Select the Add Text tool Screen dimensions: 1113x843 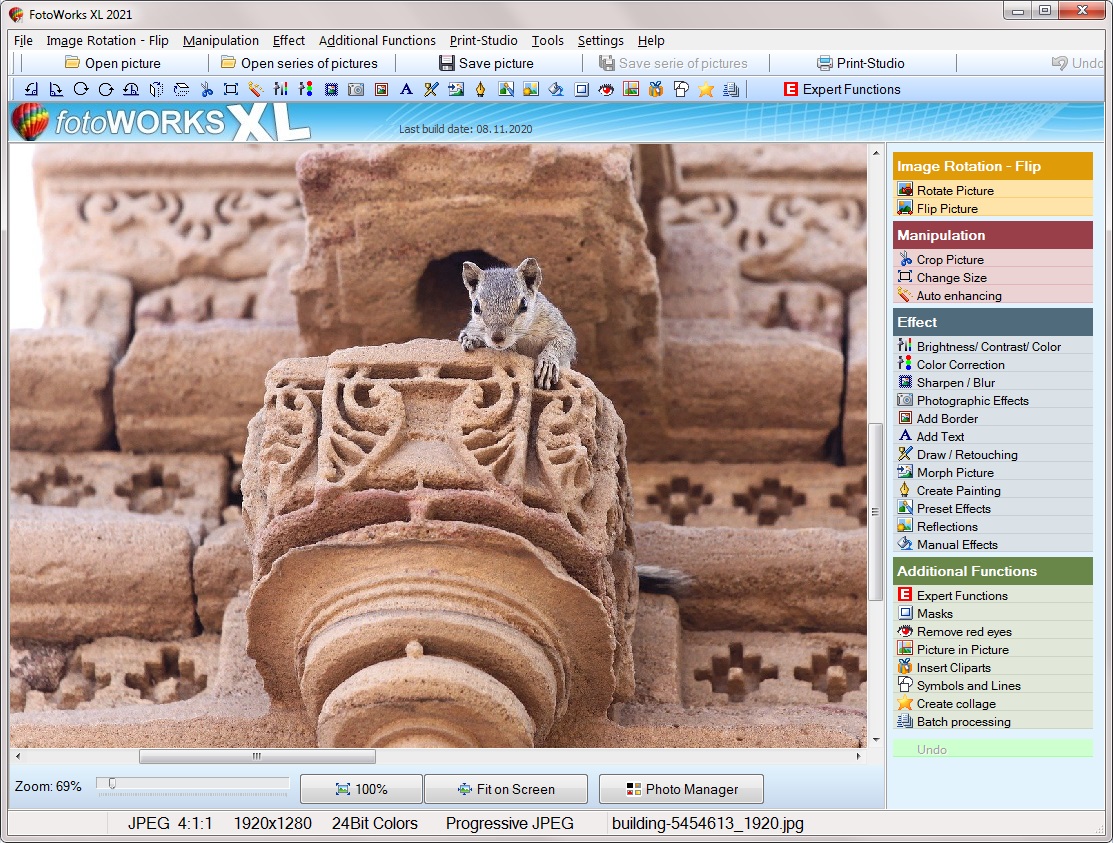tap(938, 436)
